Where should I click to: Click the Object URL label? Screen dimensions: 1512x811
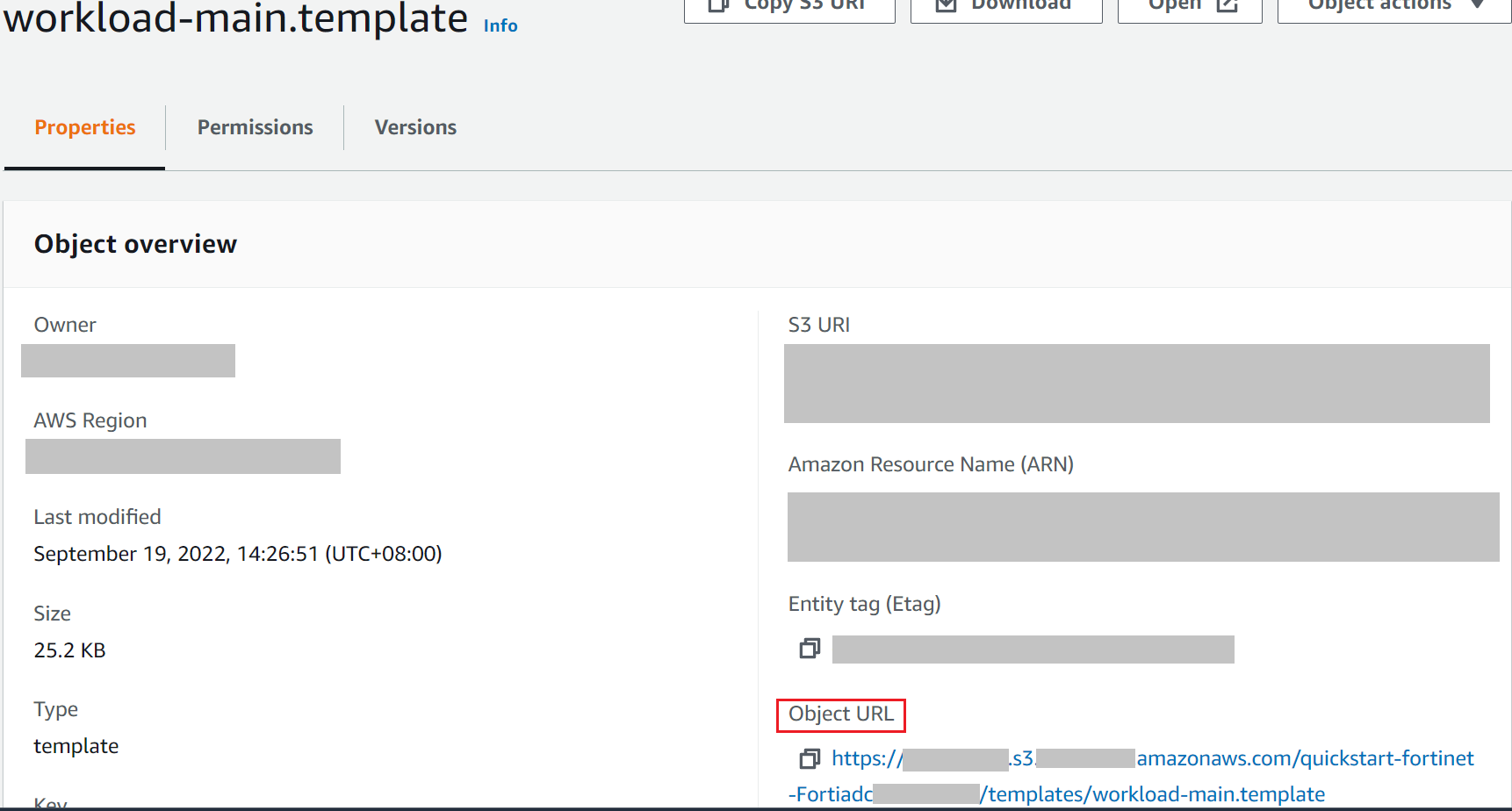840,714
